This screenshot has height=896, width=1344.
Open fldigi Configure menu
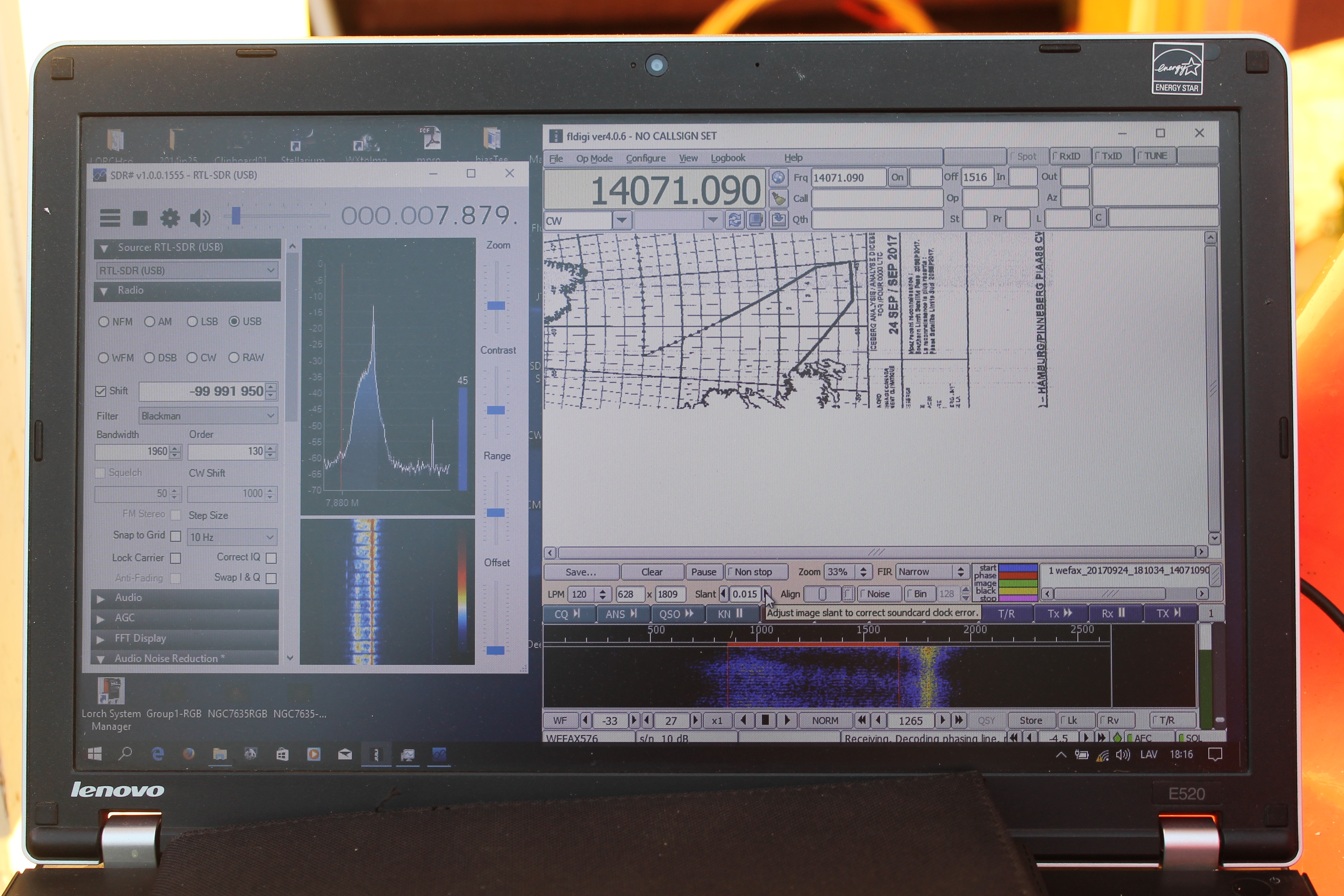[x=645, y=158]
